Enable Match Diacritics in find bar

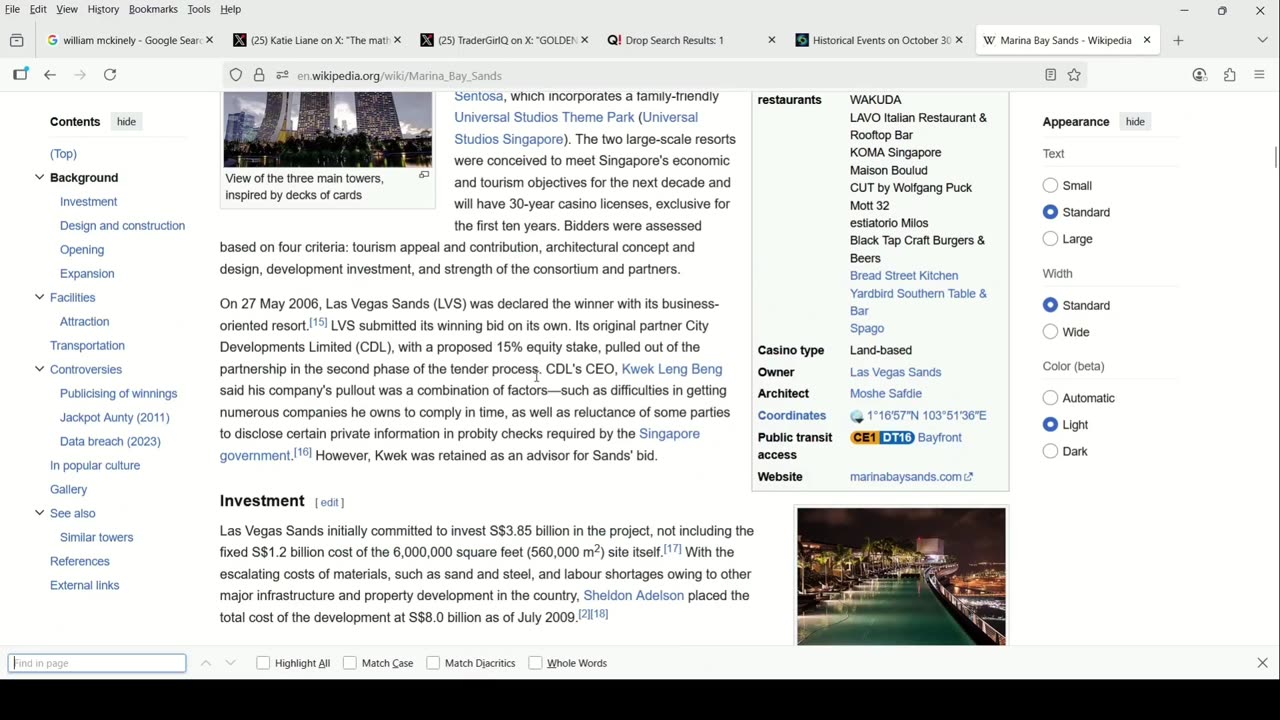(433, 663)
